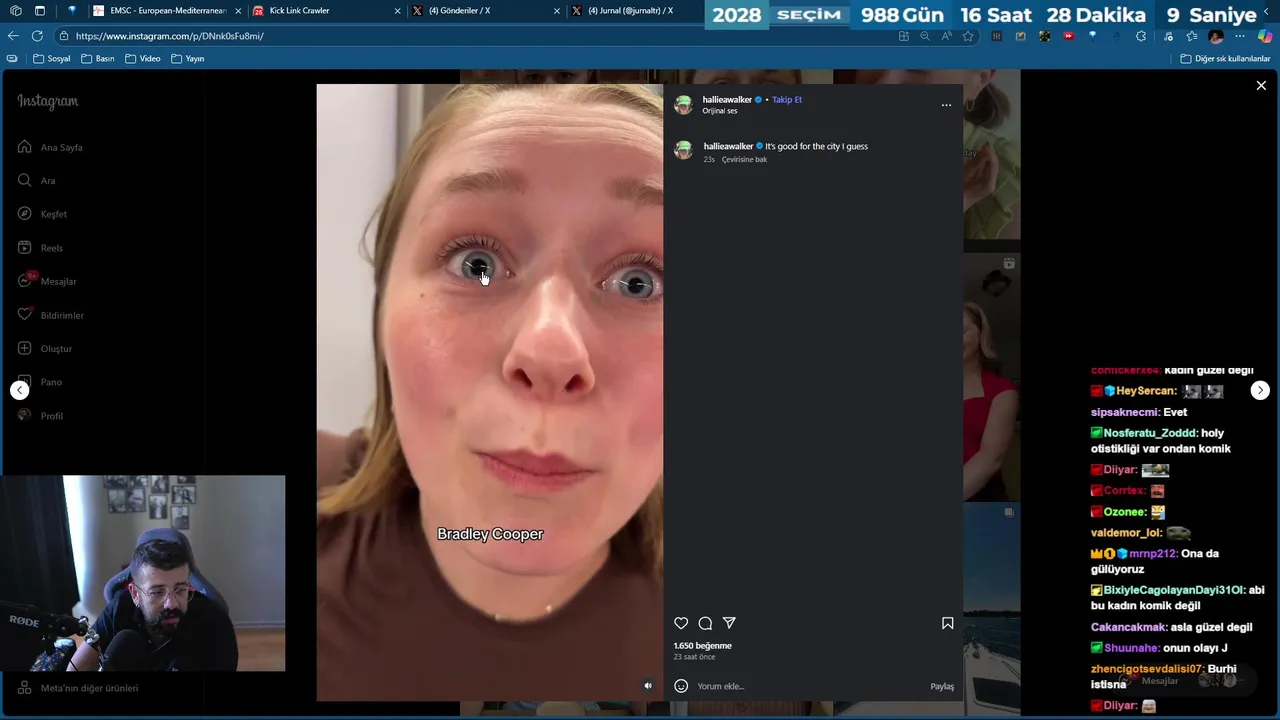This screenshot has height=720, width=1280.
Task: Share the post via paper-plane icon
Action: point(729,623)
